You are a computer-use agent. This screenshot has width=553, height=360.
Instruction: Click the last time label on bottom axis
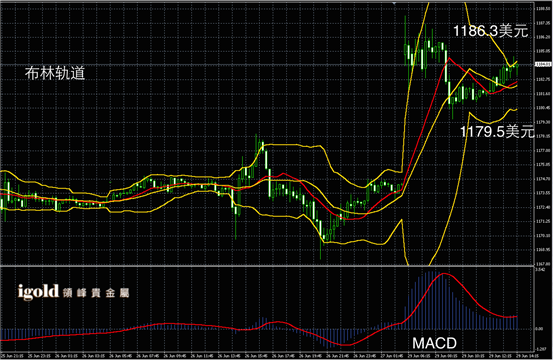point(525,356)
